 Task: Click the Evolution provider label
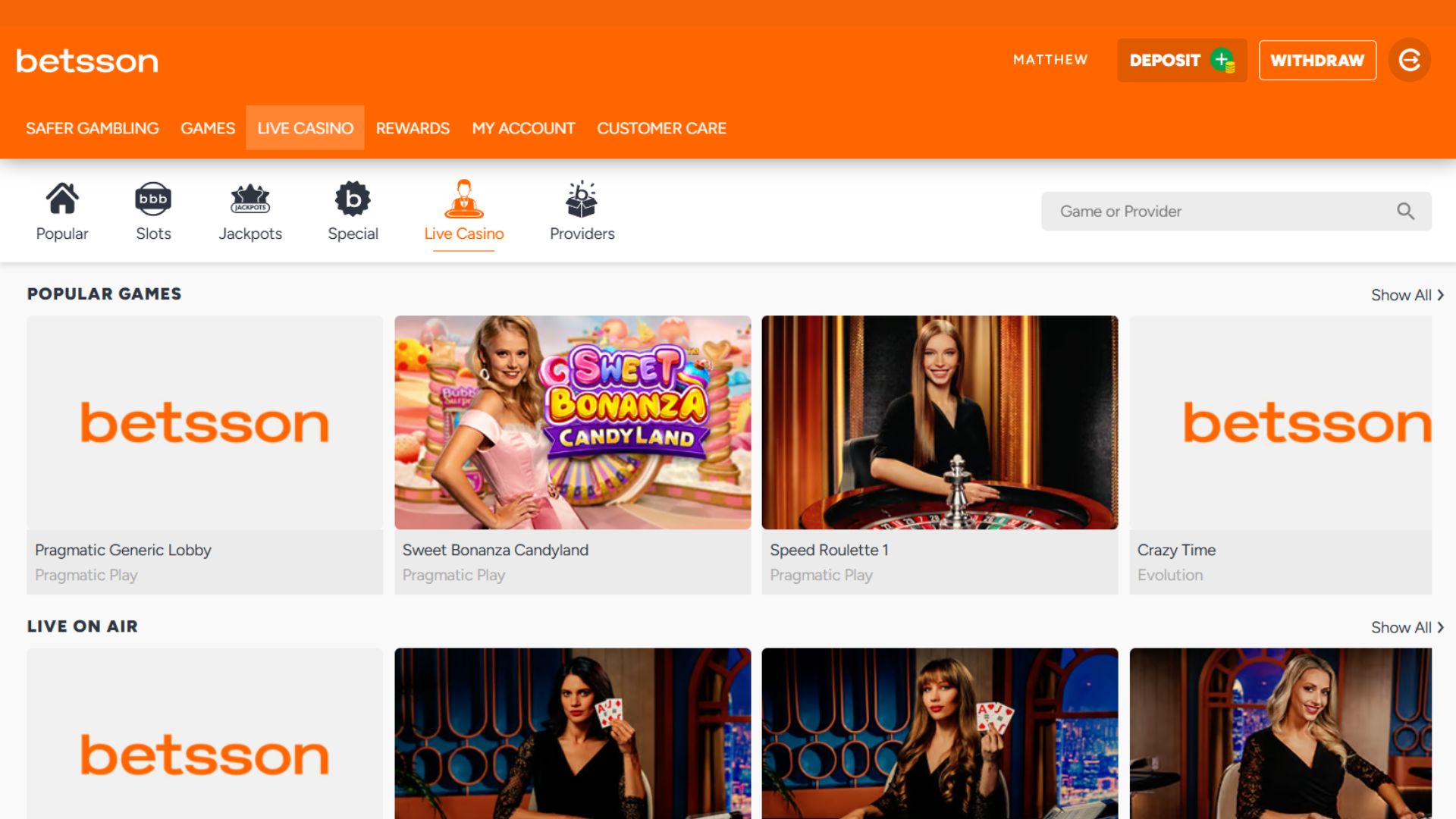click(x=1170, y=575)
